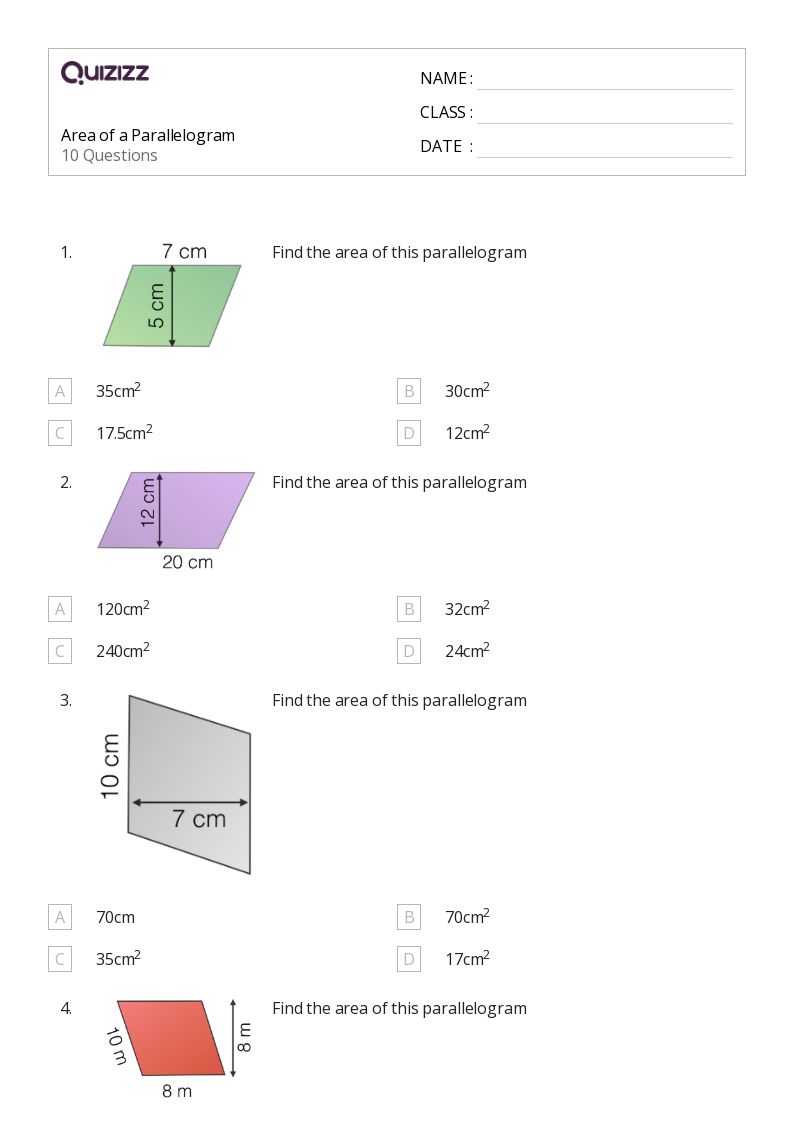
Task: Click the NAME input line
Action: (605, 80)
